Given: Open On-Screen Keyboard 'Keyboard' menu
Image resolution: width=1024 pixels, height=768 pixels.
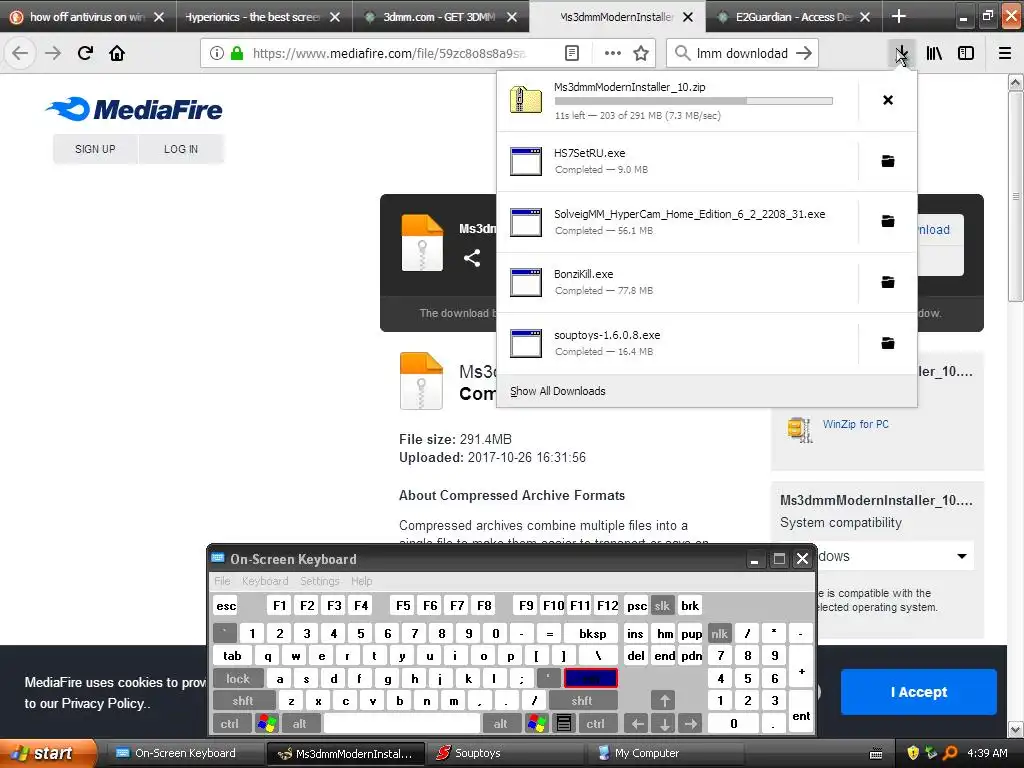Looking at the screenshot, I should click(x=265, y=581).
